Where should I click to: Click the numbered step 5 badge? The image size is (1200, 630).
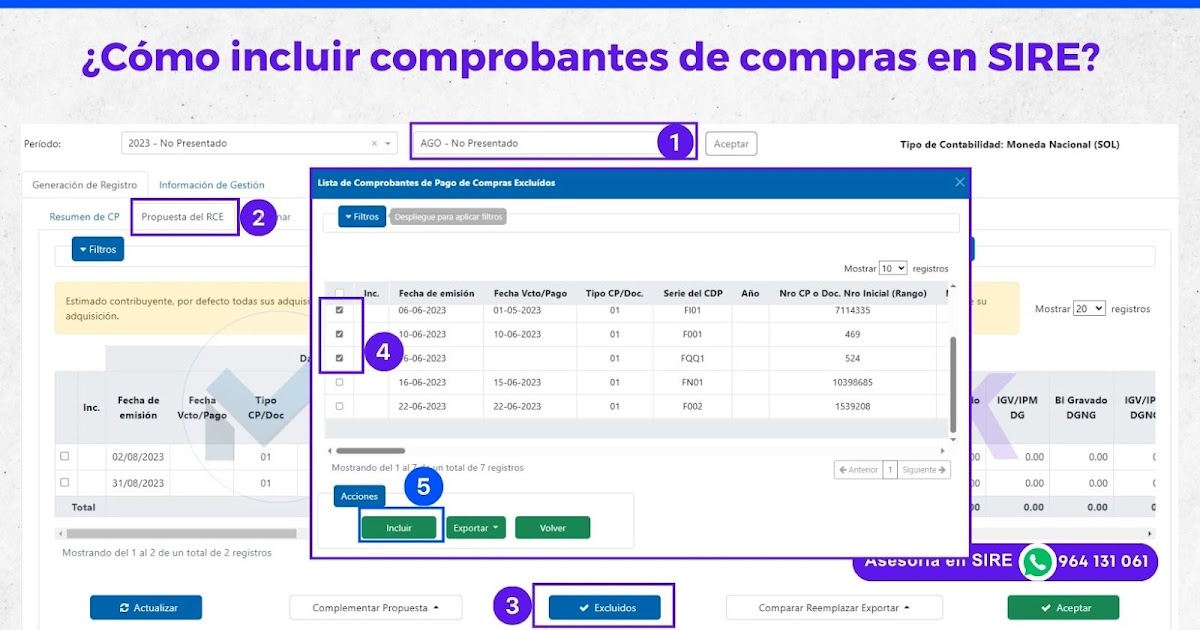click(x=423, y=487)
